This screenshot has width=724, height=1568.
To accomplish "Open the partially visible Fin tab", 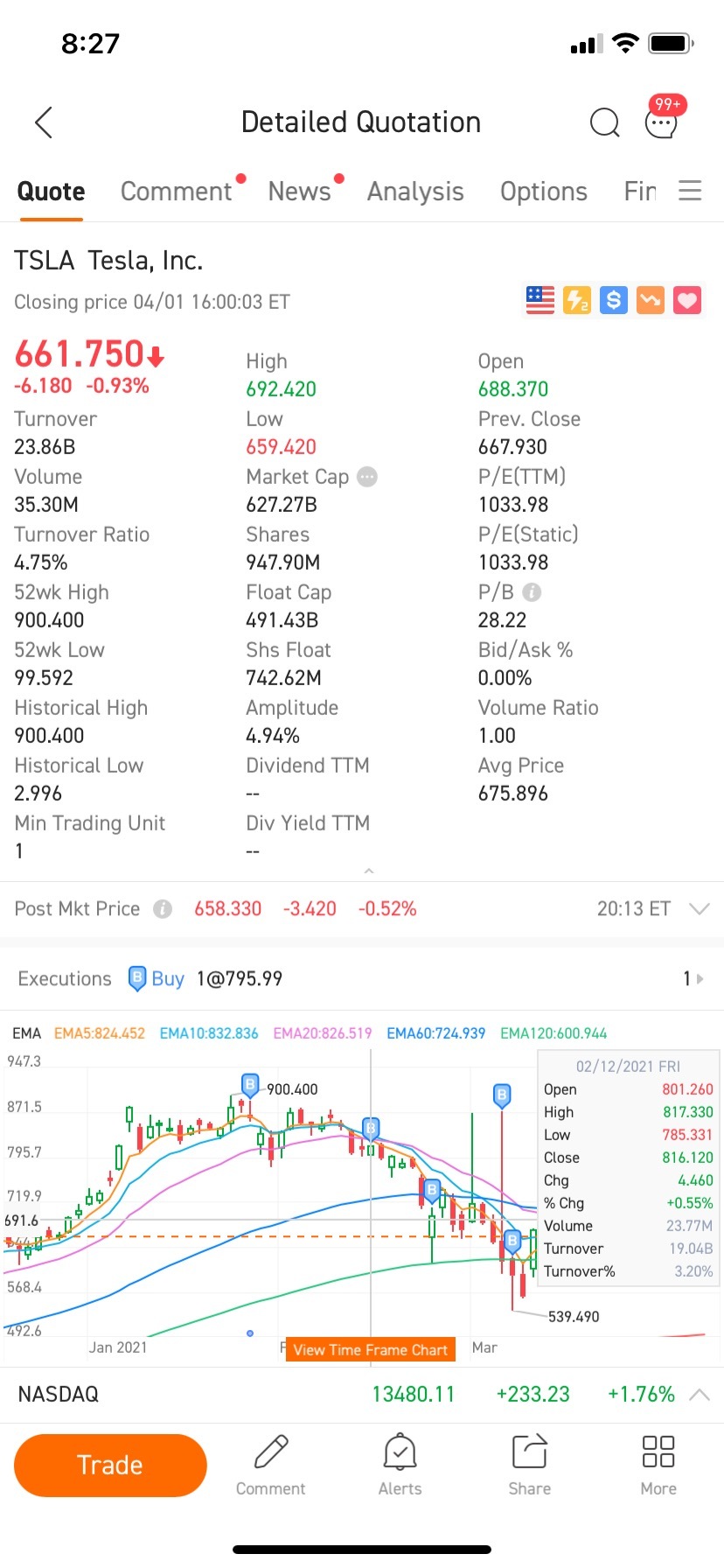I will pyautogui.click(x=640, y=192).
